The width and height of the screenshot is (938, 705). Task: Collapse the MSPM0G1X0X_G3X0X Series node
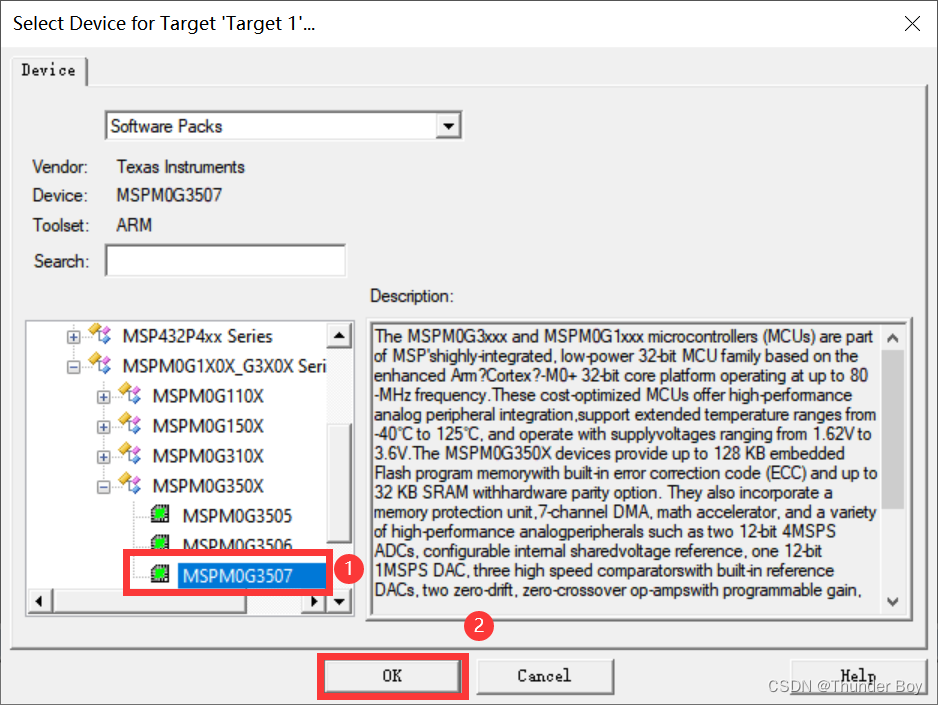[x=73, y=367]
